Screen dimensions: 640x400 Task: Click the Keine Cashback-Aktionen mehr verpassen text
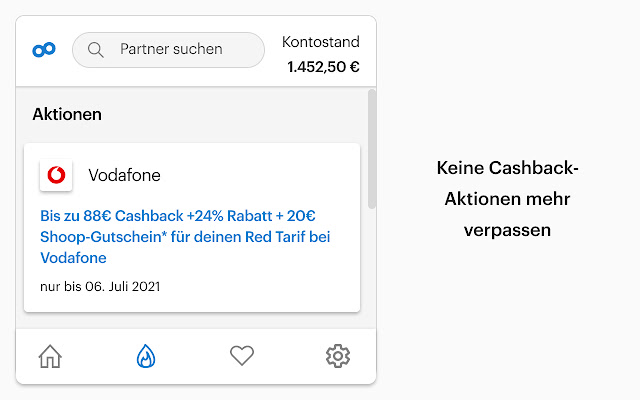tap(508, 199)
